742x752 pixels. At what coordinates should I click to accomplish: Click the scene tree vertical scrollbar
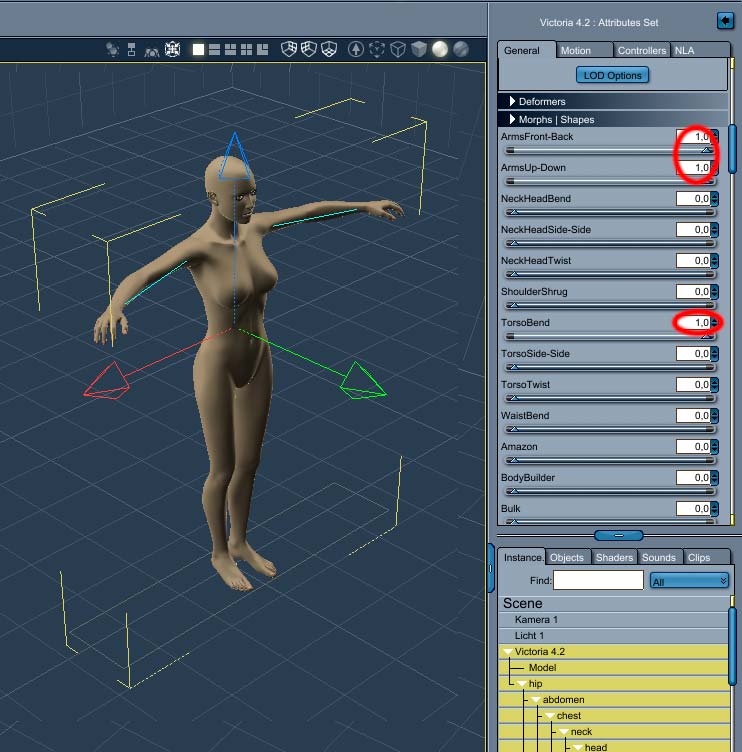[732, 646]
